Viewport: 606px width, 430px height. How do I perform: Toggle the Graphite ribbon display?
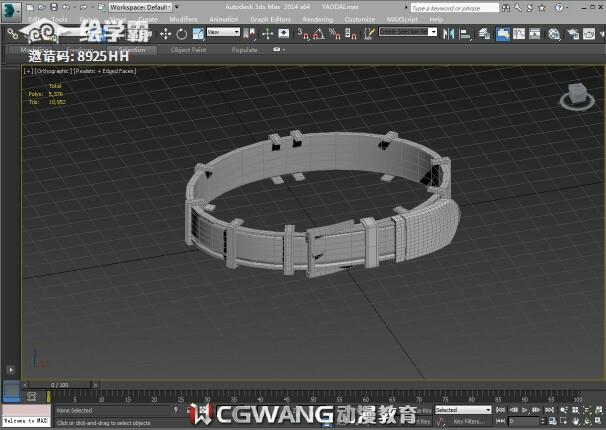[x=502, y=34]
